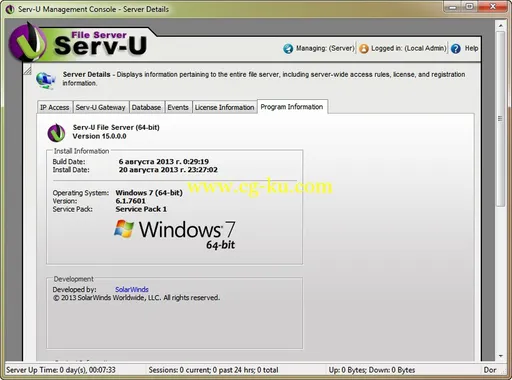512x380 pixels.
Task: Click the Windows 7 (64-bit) OS value
Action: pos(149,193)
